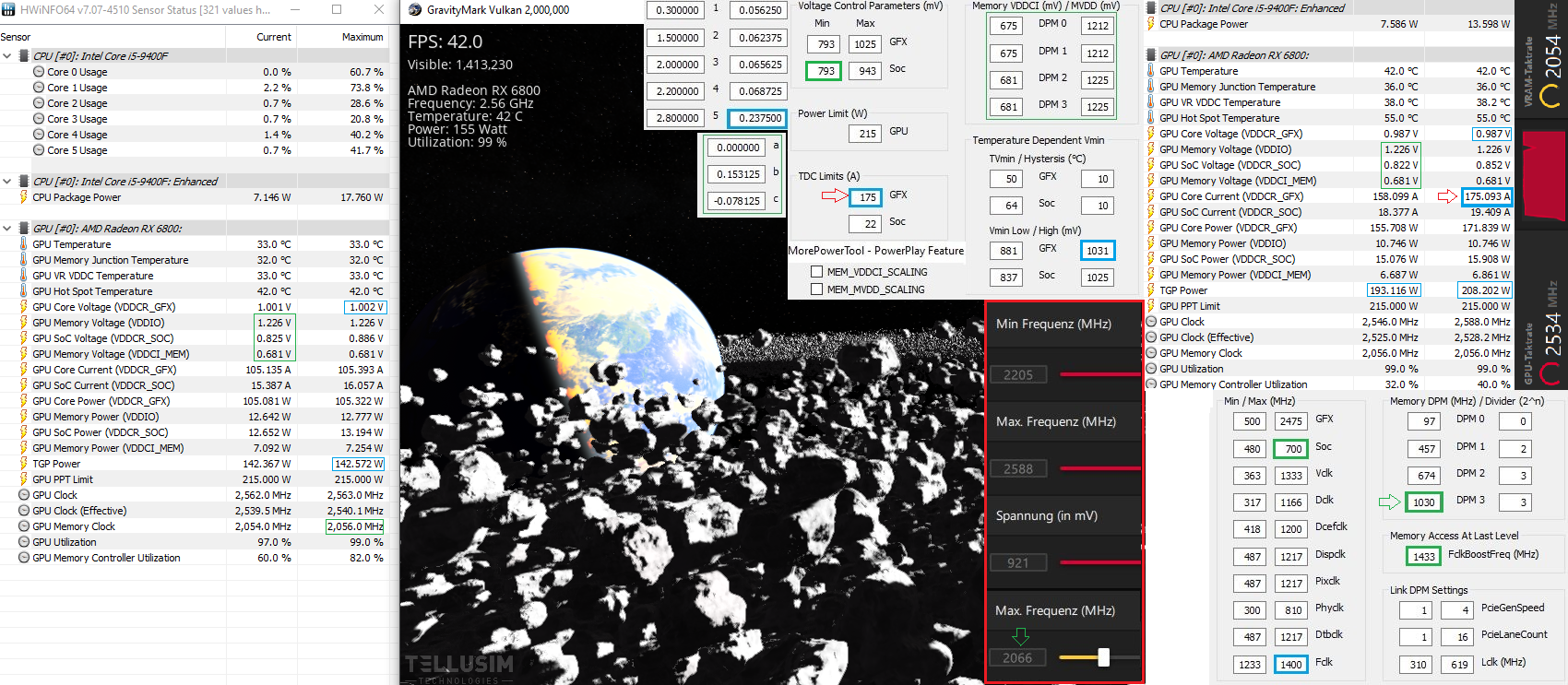Click the TGP Power maximum value 142.572 W
The image size is (1568, 685).
point(358,464)
